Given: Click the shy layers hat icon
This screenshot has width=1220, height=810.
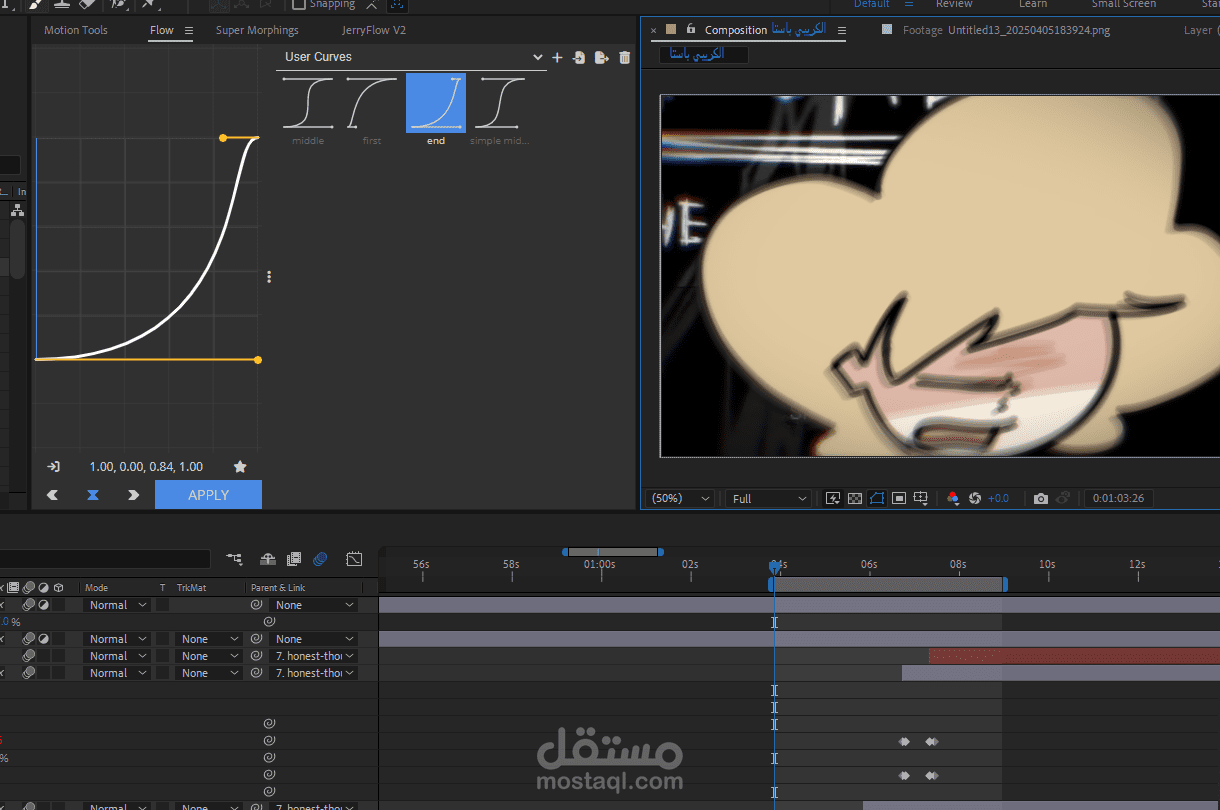Looking at the screenshot, I should tap(268, 559).
